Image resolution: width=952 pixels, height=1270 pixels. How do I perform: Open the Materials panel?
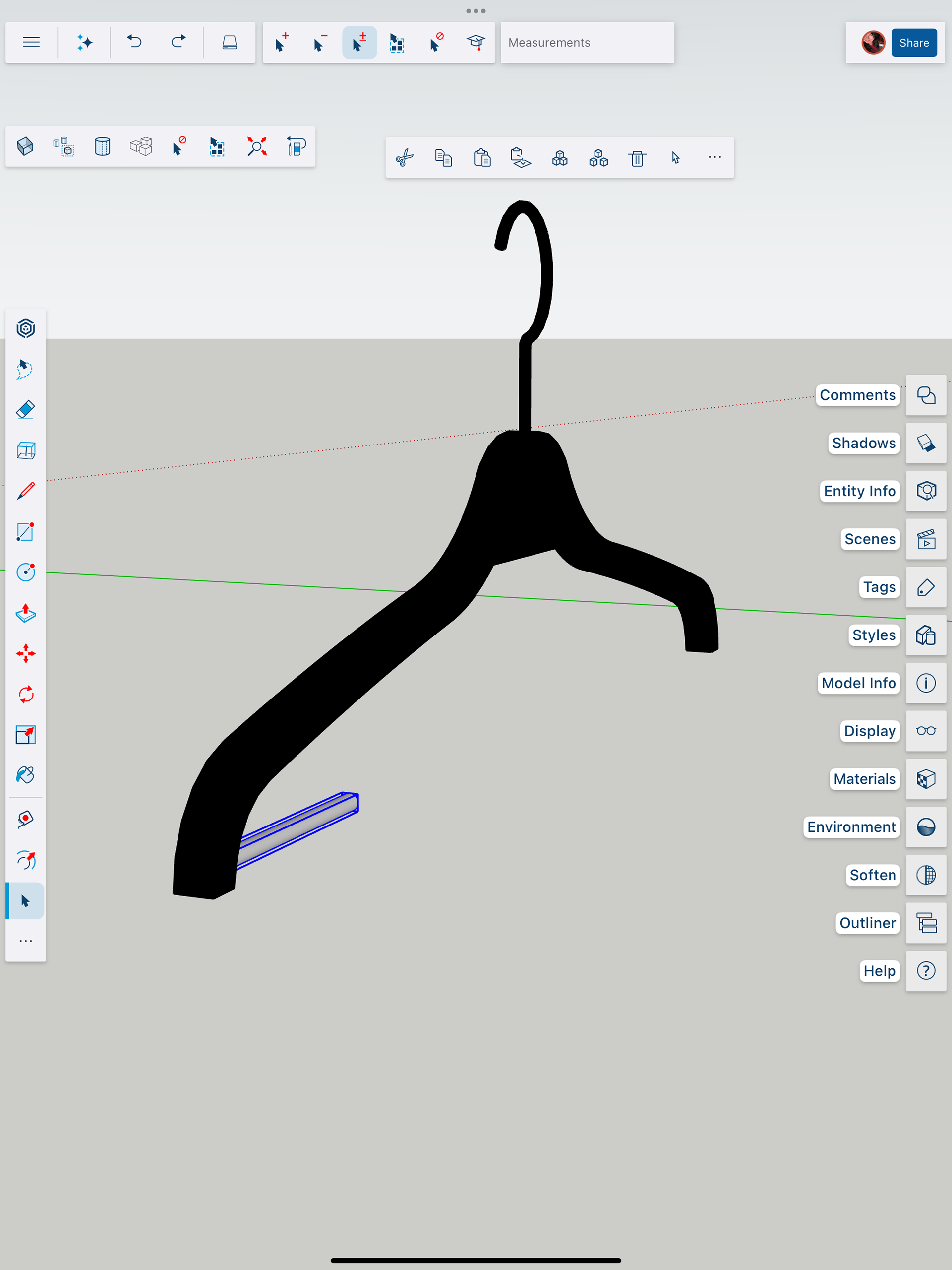tap(926, 779)
